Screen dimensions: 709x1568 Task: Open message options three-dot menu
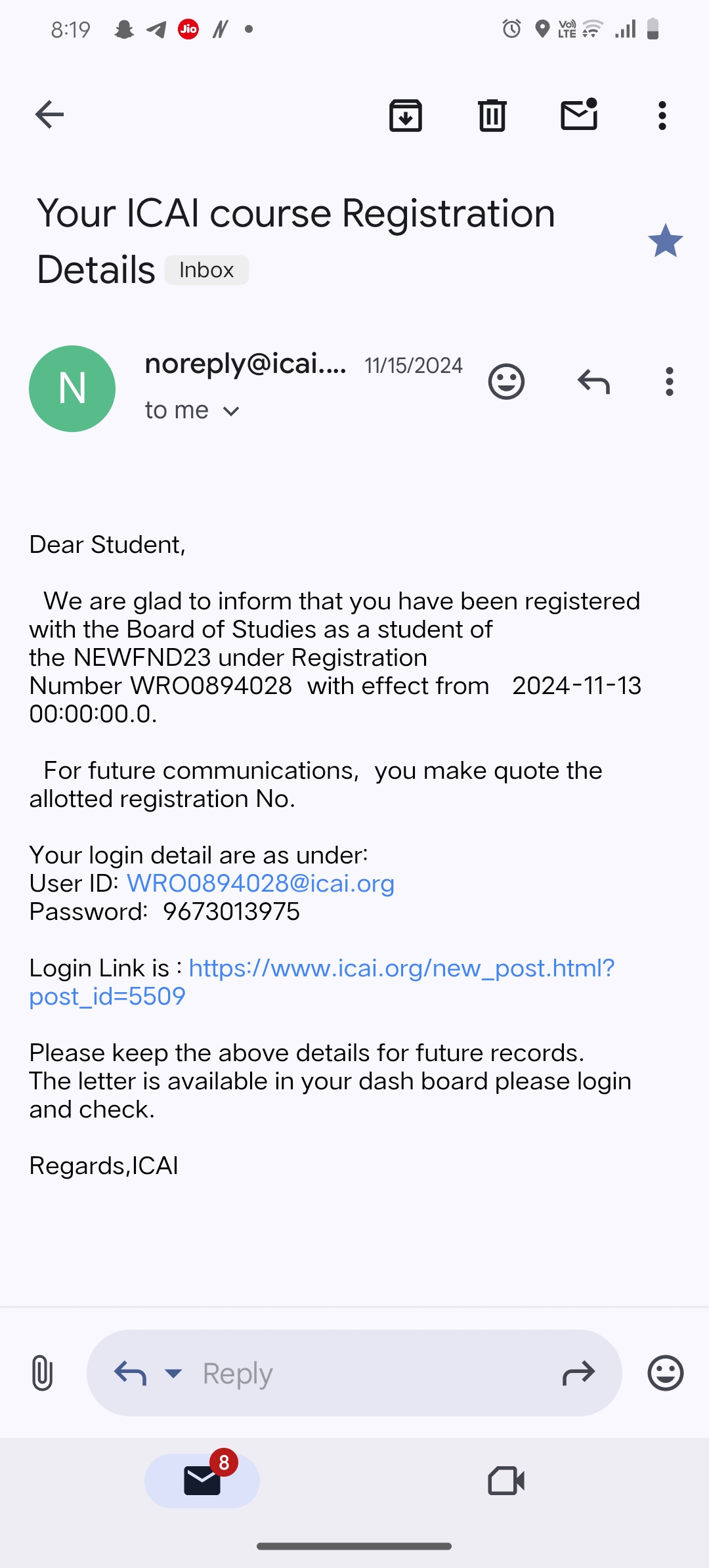(x=669, y=381)
